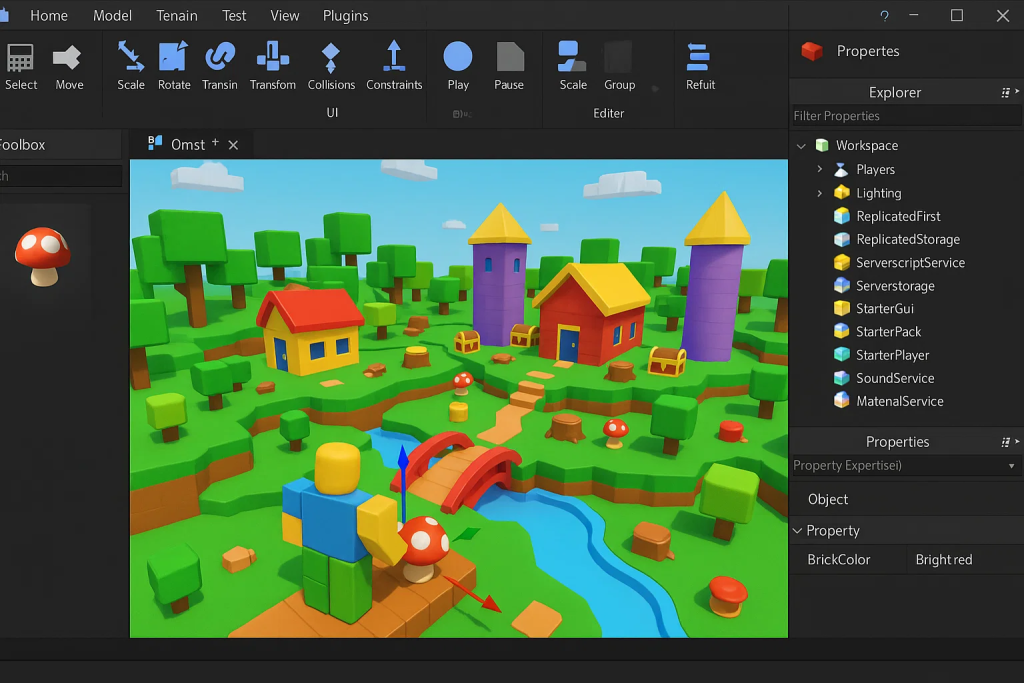The height and width of the screenshot is (683, 1024).
Task: Choose the Transfom tool
Action: click(272, 66)
